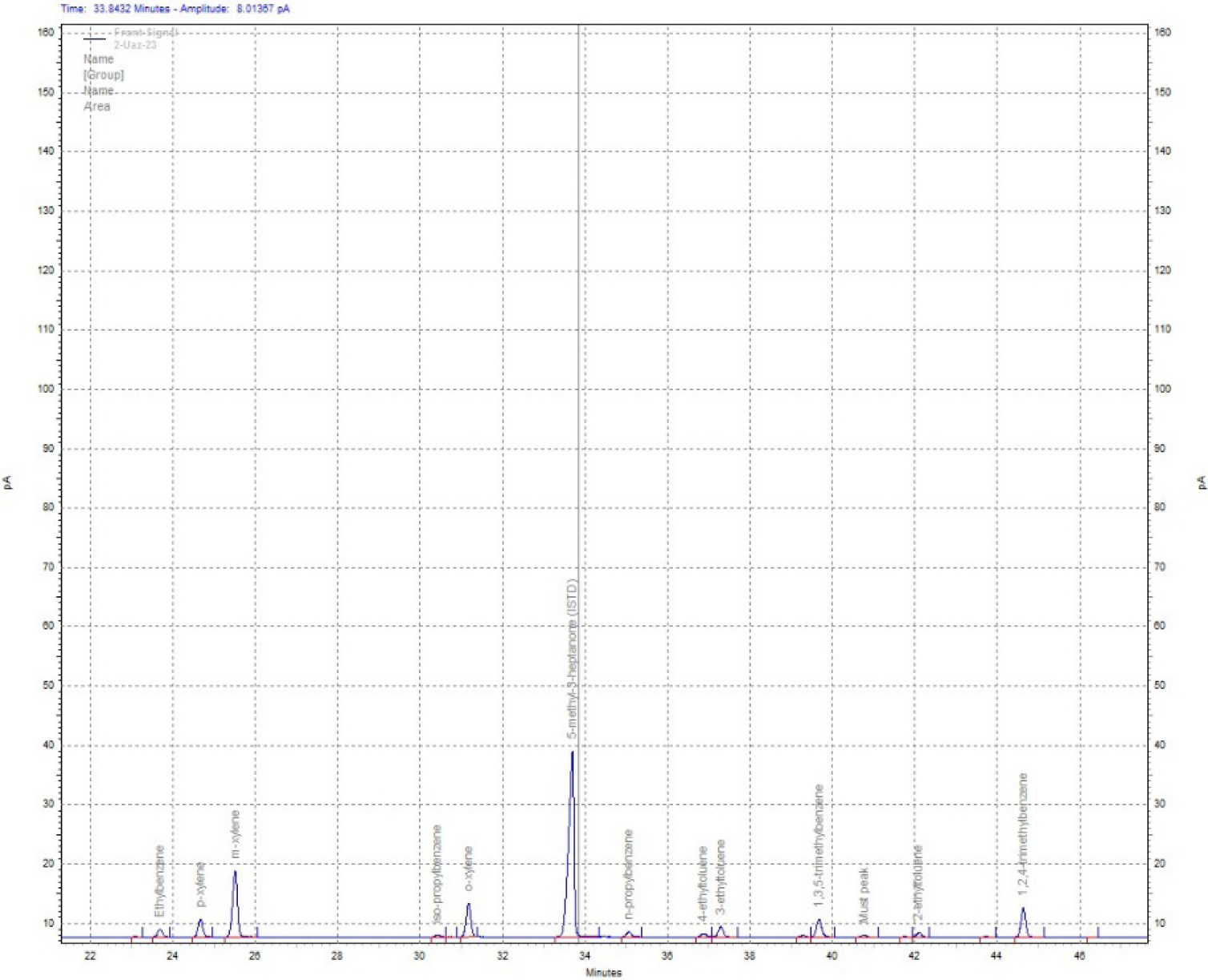This screenshot has height=980, width=1208.
Task: Select the iso-propylbenzene peak label
Action: pyautogui.click(x=437, y=873)
